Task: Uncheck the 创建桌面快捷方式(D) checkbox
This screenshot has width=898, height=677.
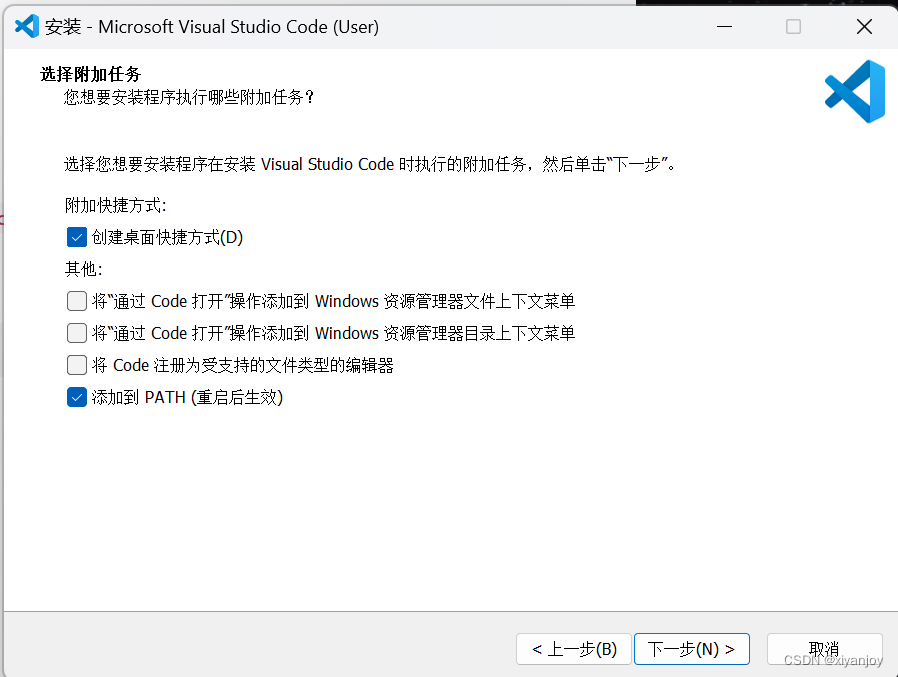Action: pyautogui.click(x=77, y=237)
